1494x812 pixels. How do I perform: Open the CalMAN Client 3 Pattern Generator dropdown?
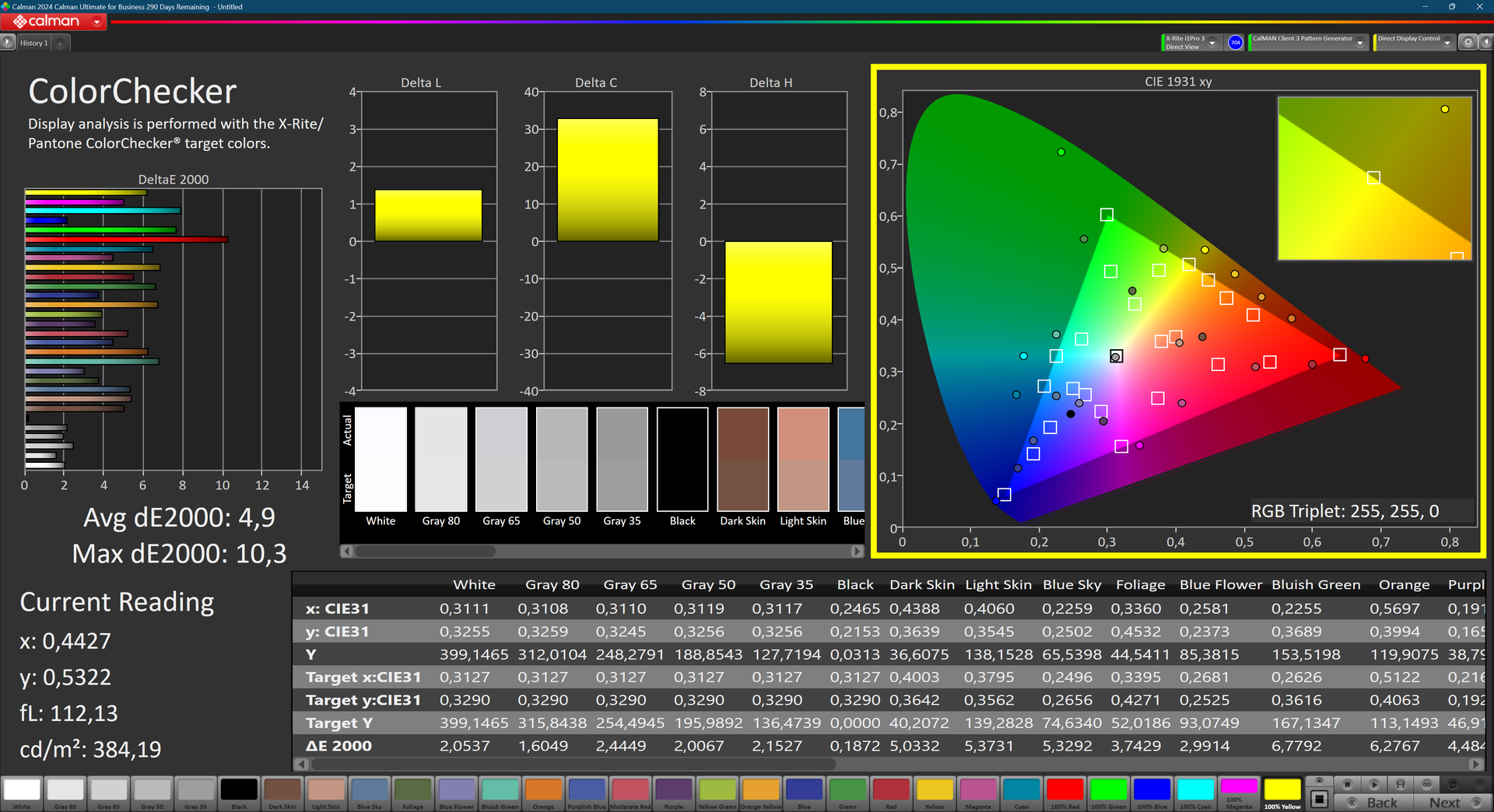click(x=1359, y=43)
